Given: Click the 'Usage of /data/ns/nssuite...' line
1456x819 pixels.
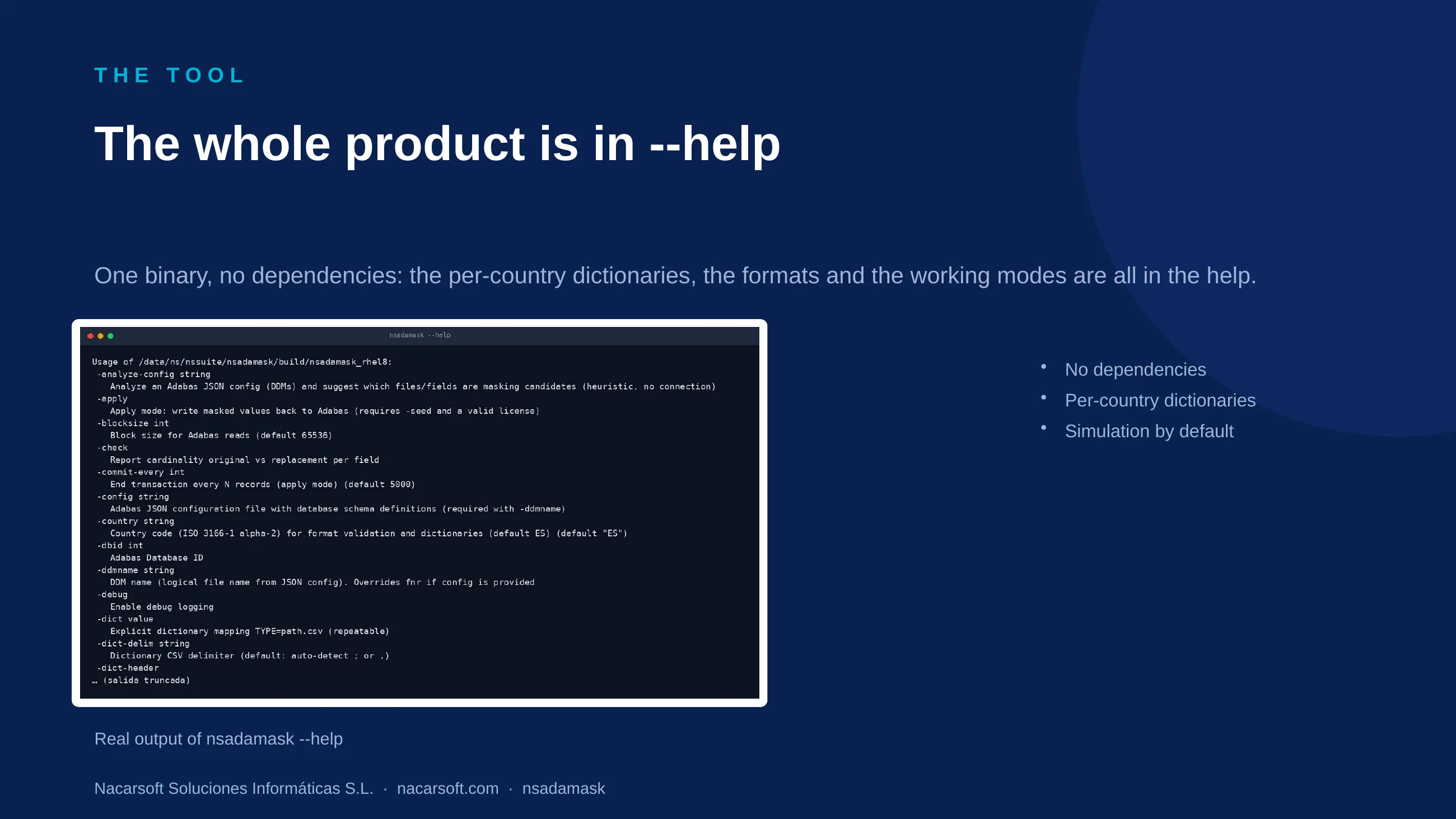Looking at the screenshot, I should click(242, 362).
